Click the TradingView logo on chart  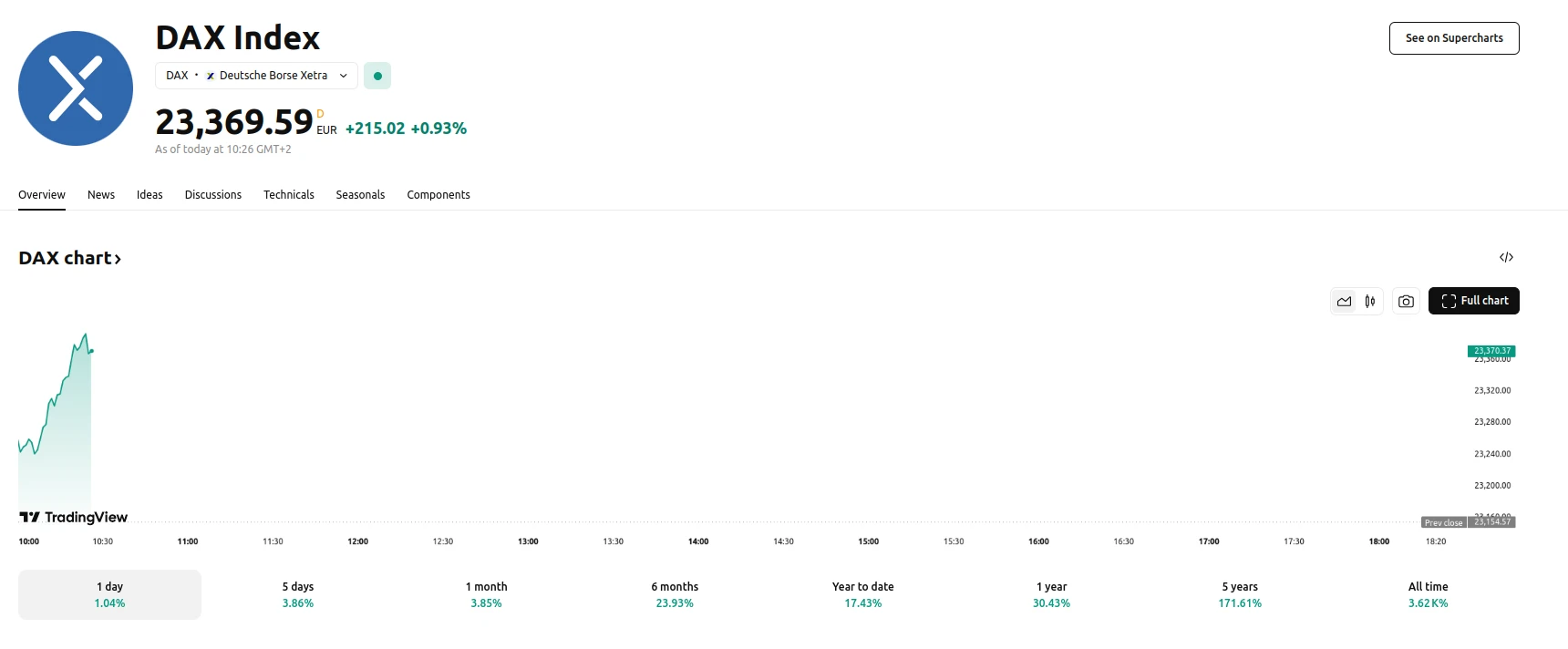(x=74, y=517)
